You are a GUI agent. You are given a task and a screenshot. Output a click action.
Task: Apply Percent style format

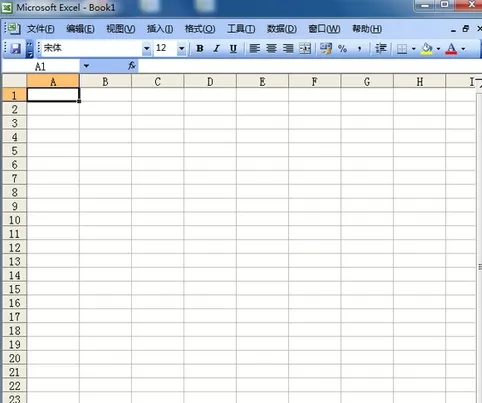[342, 49]
